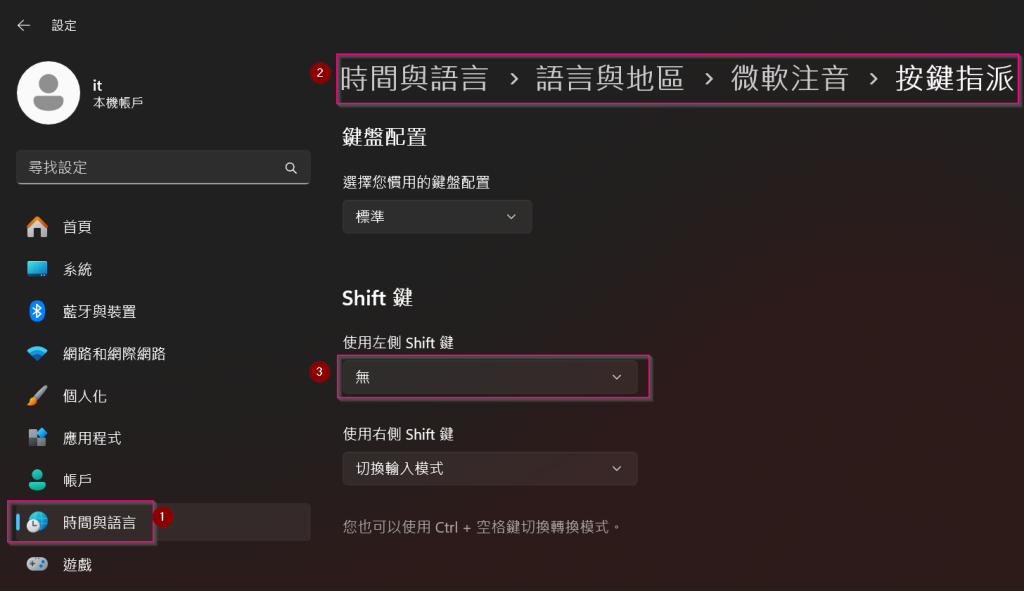
Task: Go to 時間與語言 breadcrumb in header
Action: click(414, 78)
